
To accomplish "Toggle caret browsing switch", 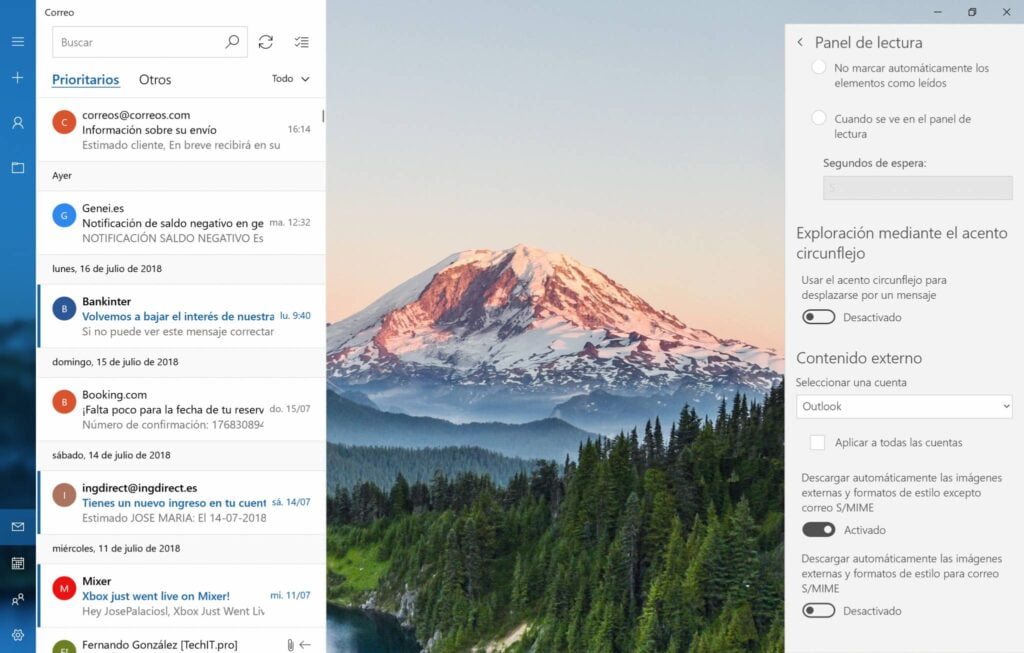I will [x=818, y=317].
